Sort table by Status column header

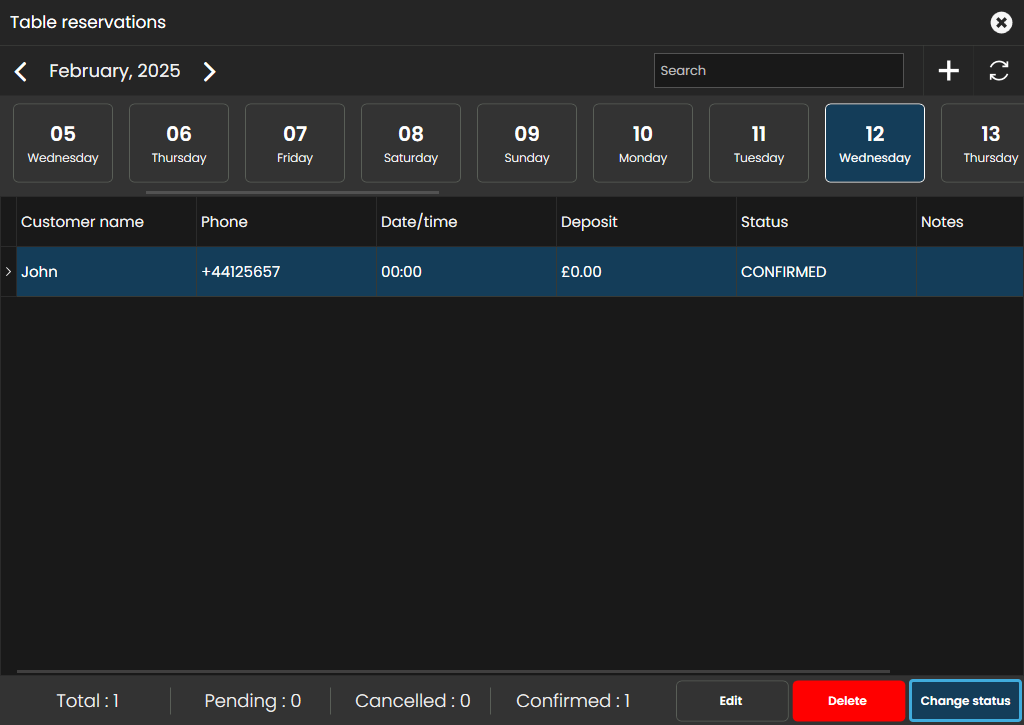click(x=764, y=222)
